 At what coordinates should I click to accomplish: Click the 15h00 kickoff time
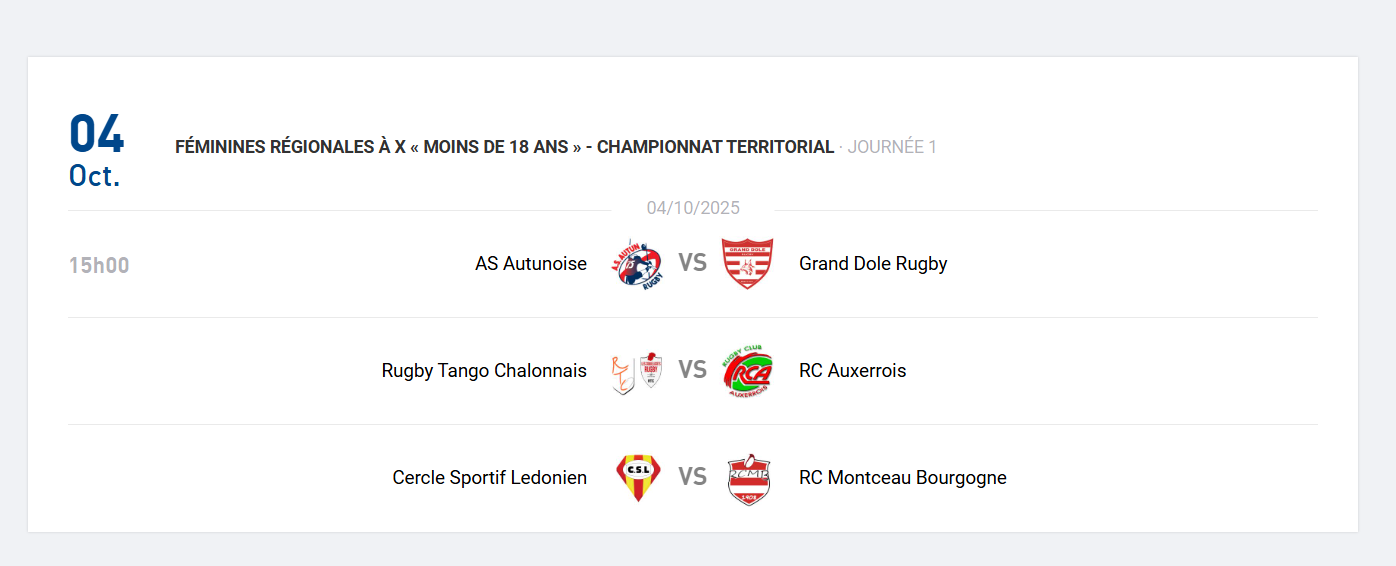pos(99,266)
